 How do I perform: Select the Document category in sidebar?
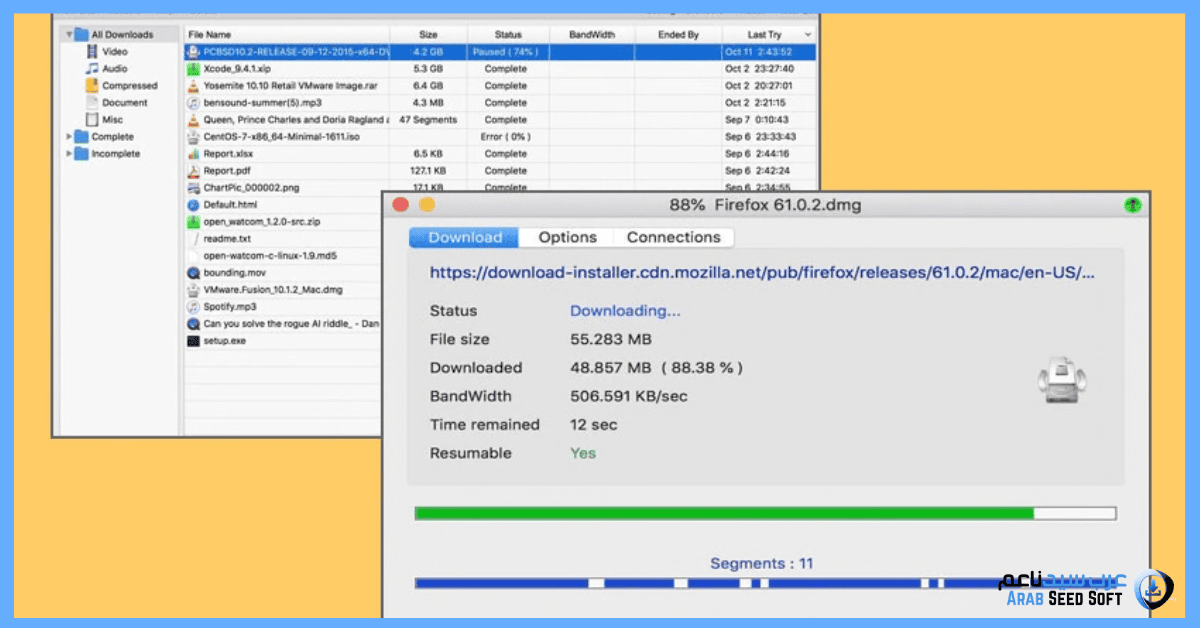pos(124,102)
